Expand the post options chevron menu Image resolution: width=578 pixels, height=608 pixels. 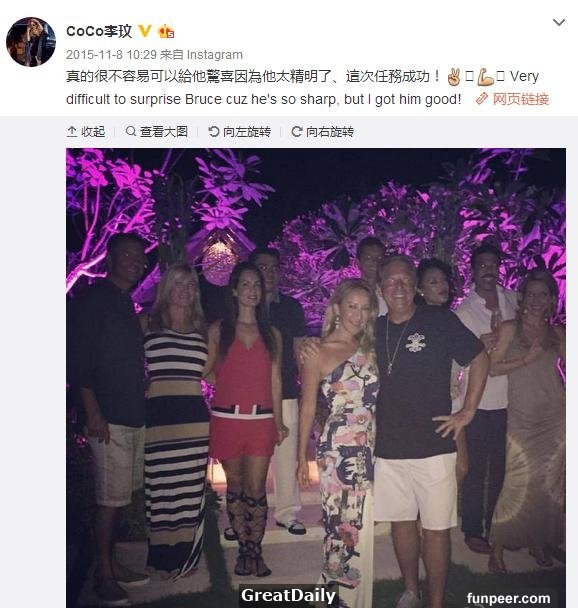point(559,22)
